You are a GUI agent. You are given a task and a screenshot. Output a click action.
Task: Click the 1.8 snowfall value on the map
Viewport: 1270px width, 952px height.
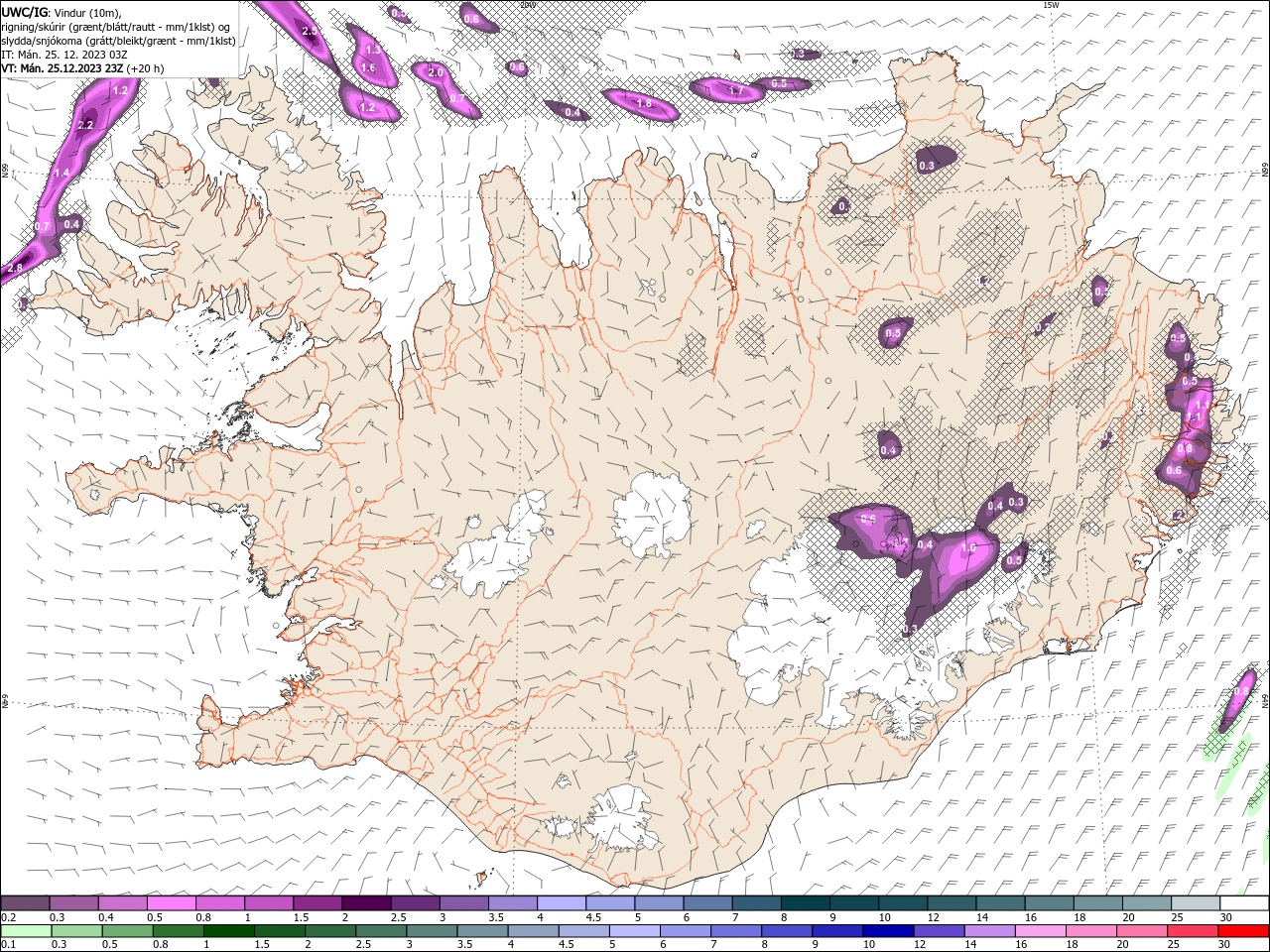[643, 103]
